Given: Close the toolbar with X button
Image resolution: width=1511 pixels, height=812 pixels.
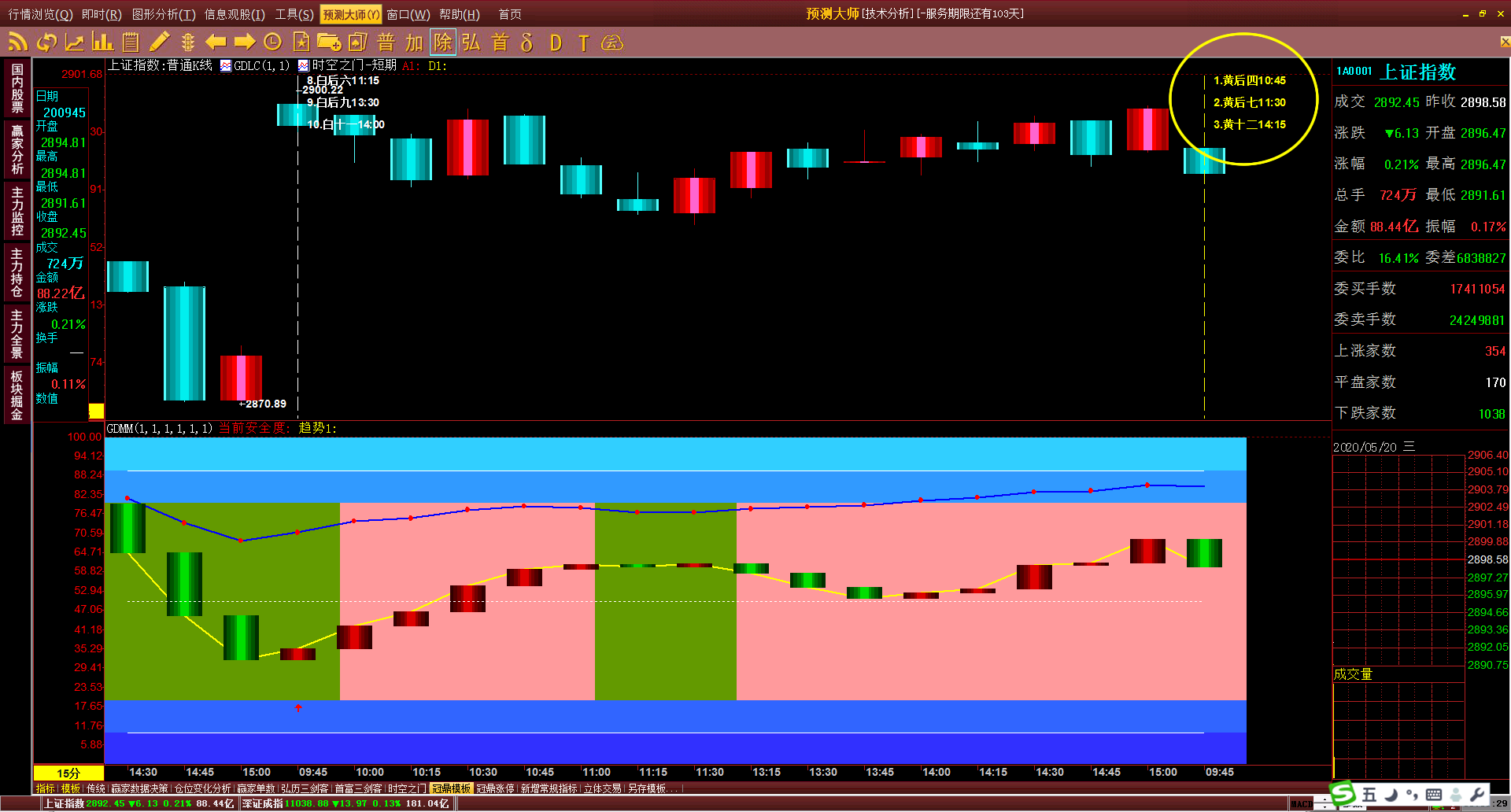Looking at the screenshot, I should (1505, 42).
